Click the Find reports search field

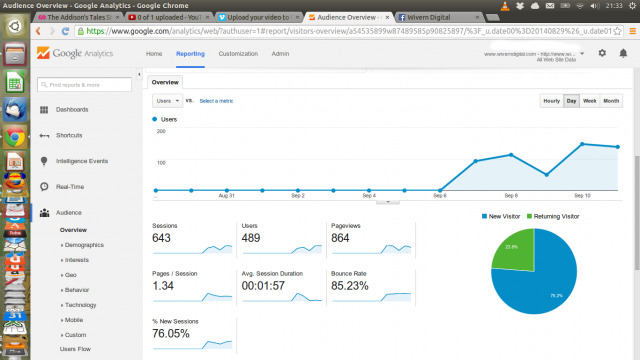click(x=84, y=85)
